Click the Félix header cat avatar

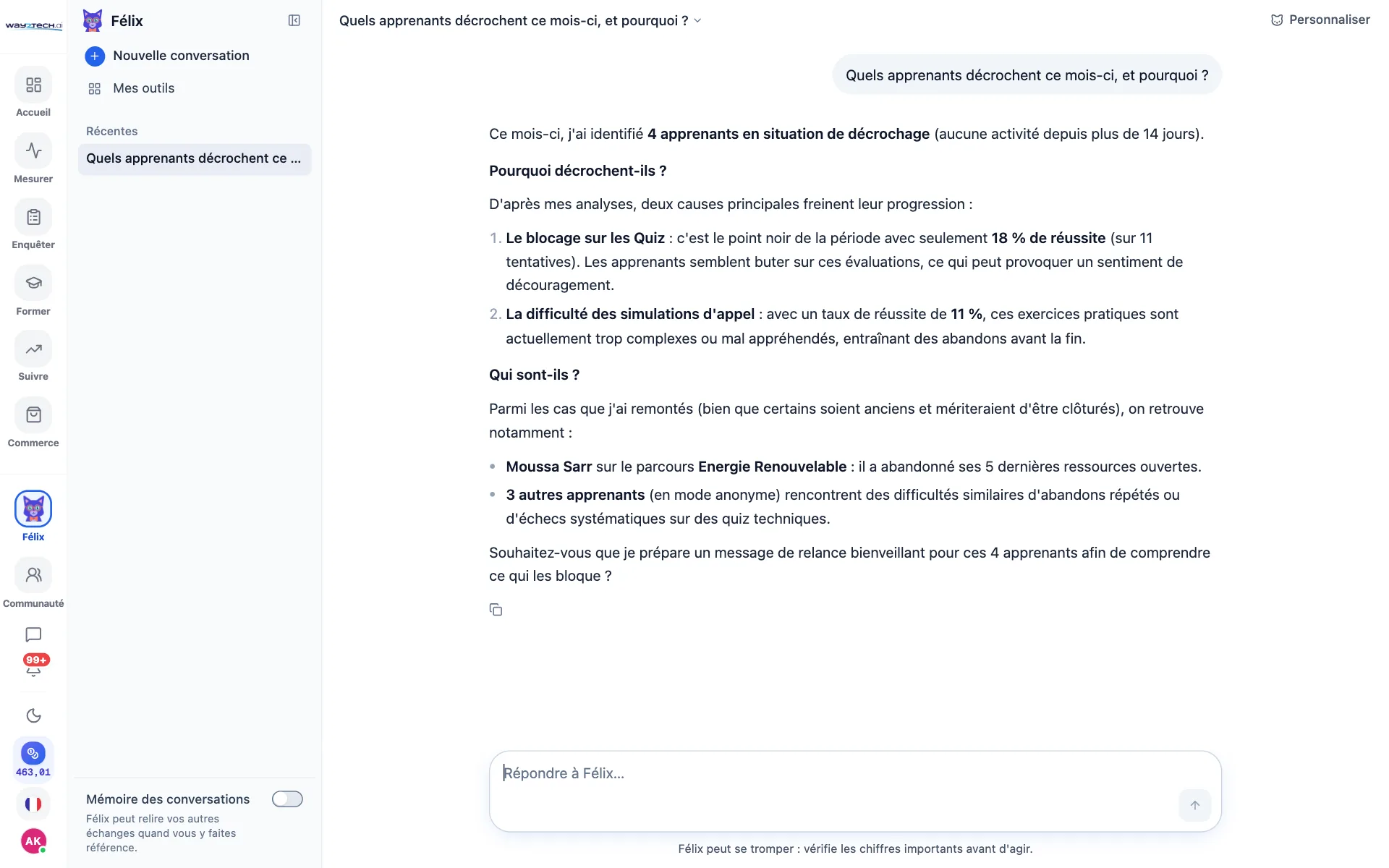93,20
